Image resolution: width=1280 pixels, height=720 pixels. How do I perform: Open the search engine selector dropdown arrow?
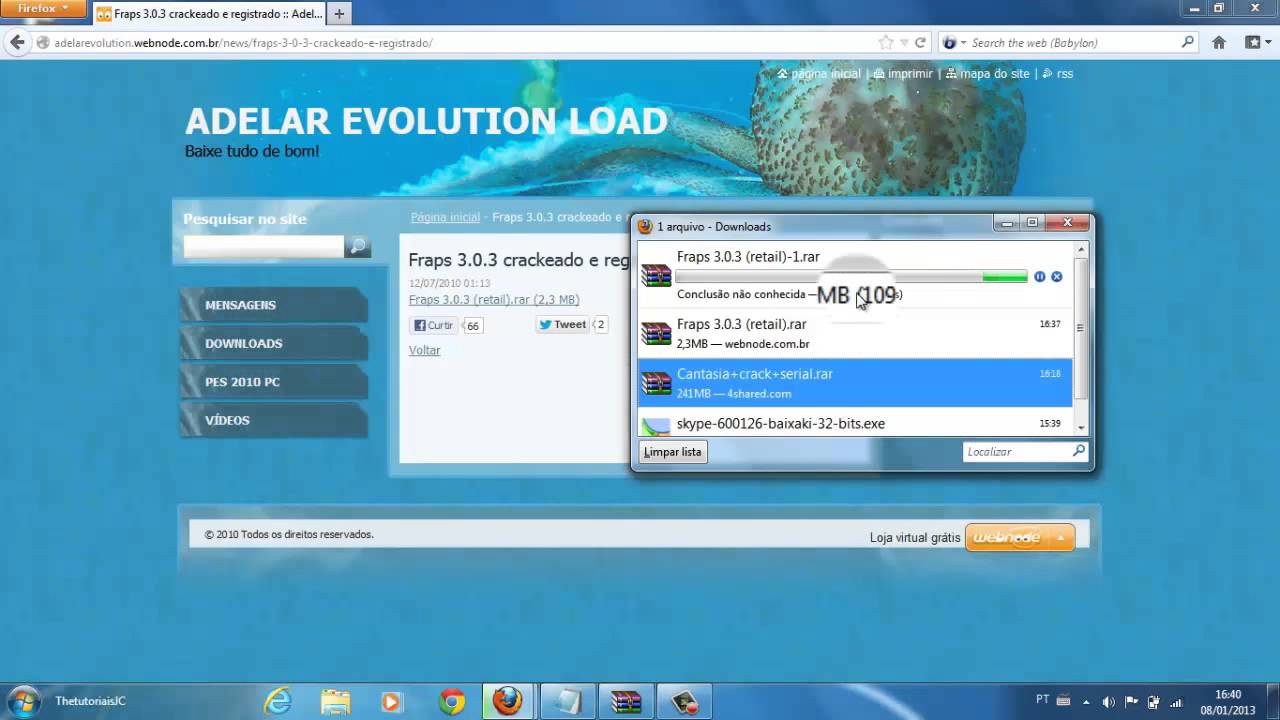click(x=964, y=43)
